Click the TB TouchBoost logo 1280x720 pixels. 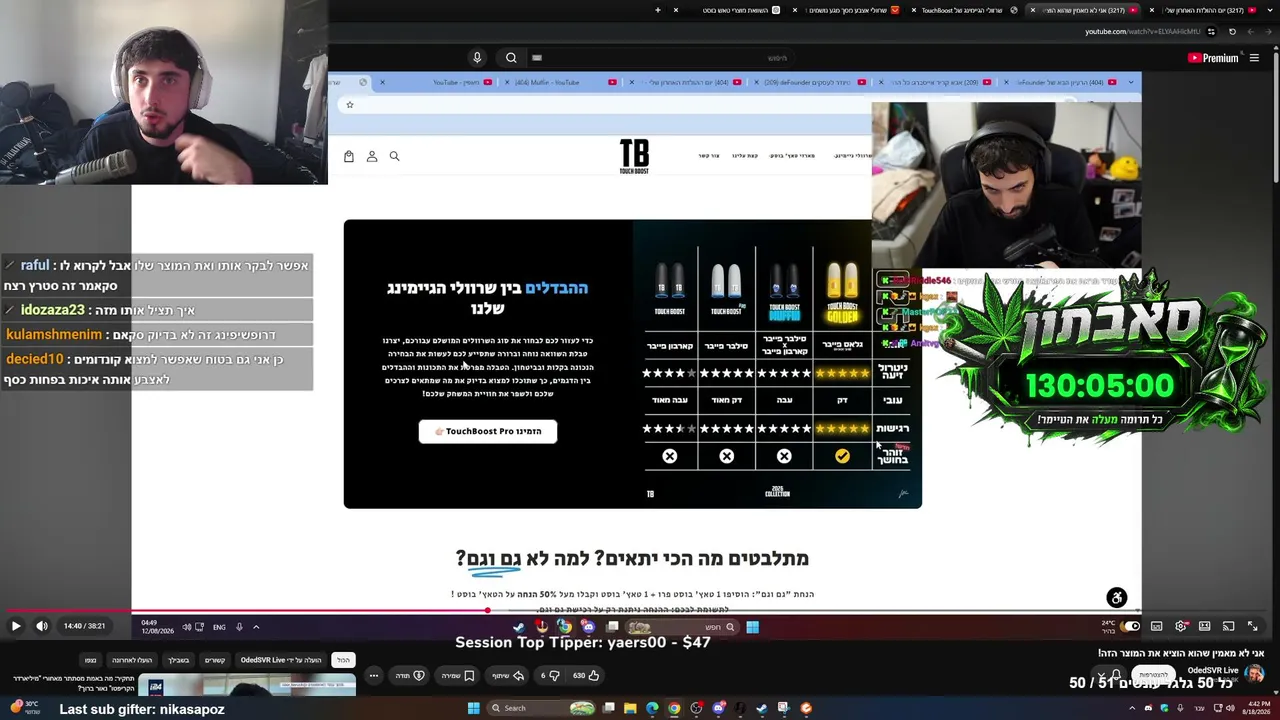click(634, 157)
